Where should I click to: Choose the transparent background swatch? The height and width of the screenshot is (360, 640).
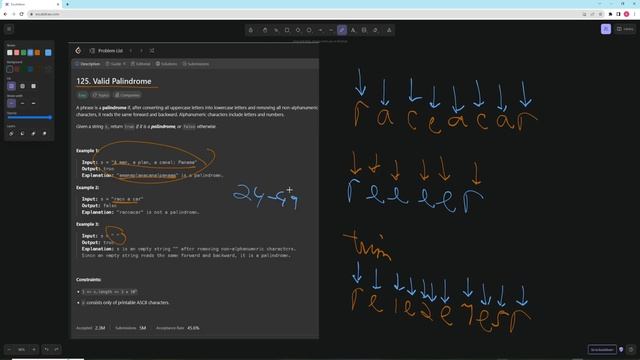[10, 69]
